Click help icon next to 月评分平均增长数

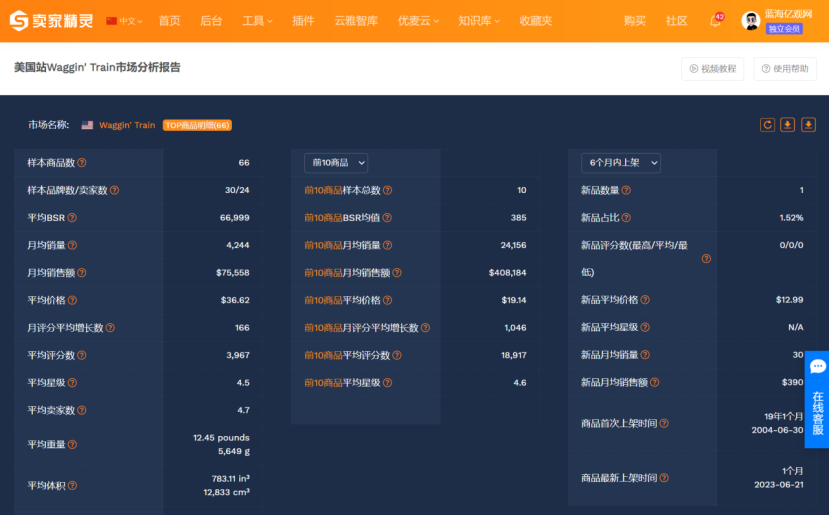tap(110, 328)
